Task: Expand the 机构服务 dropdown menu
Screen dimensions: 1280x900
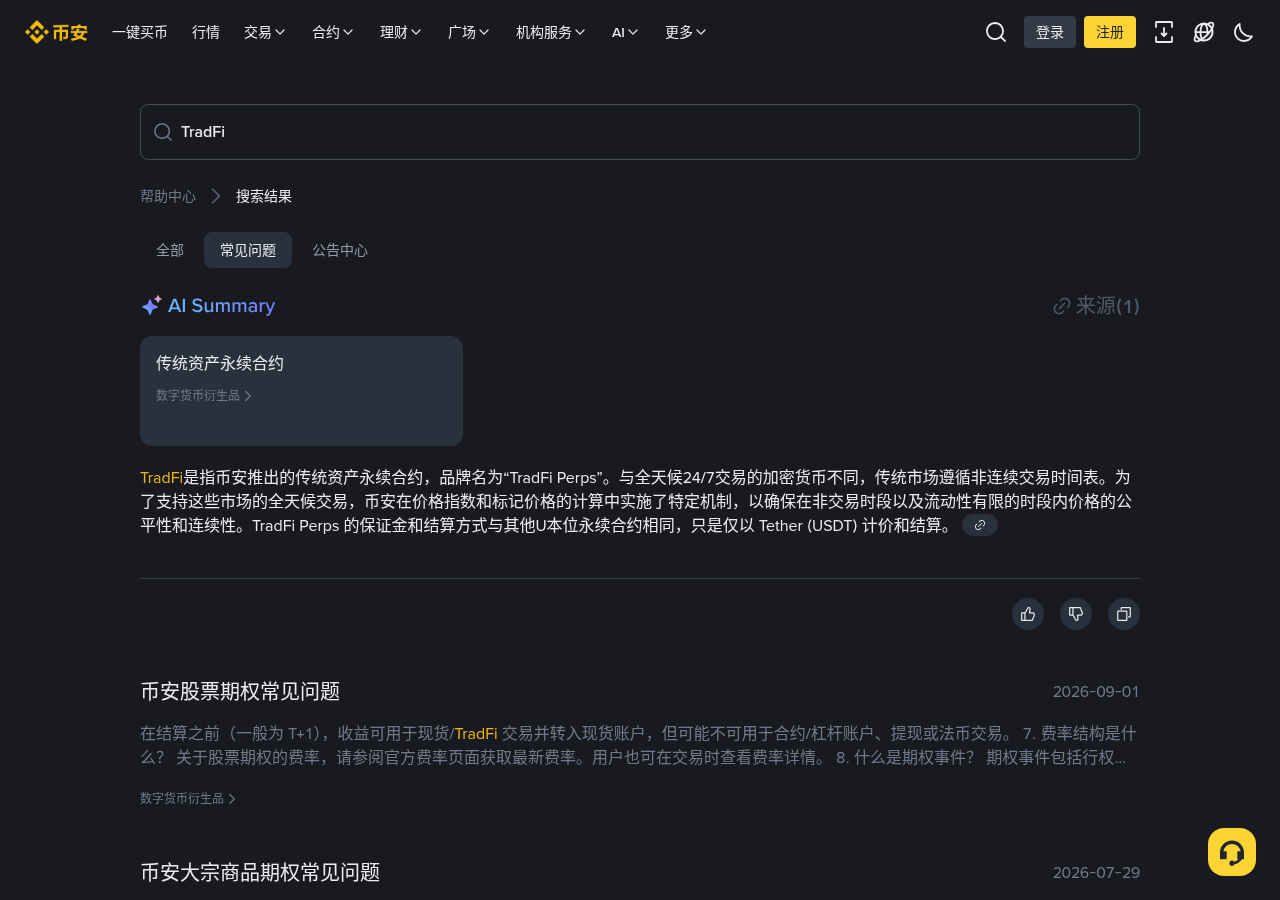Action: (x=551, y=32)
